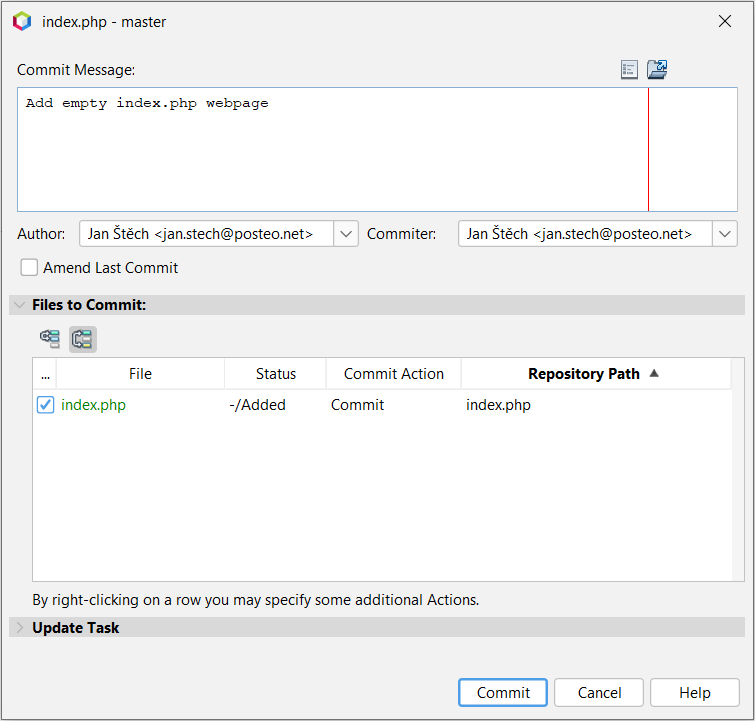The width and height of the screenshot is (755, 721).
Task: Click the Load Template icon
Action: tap(657, 69)
